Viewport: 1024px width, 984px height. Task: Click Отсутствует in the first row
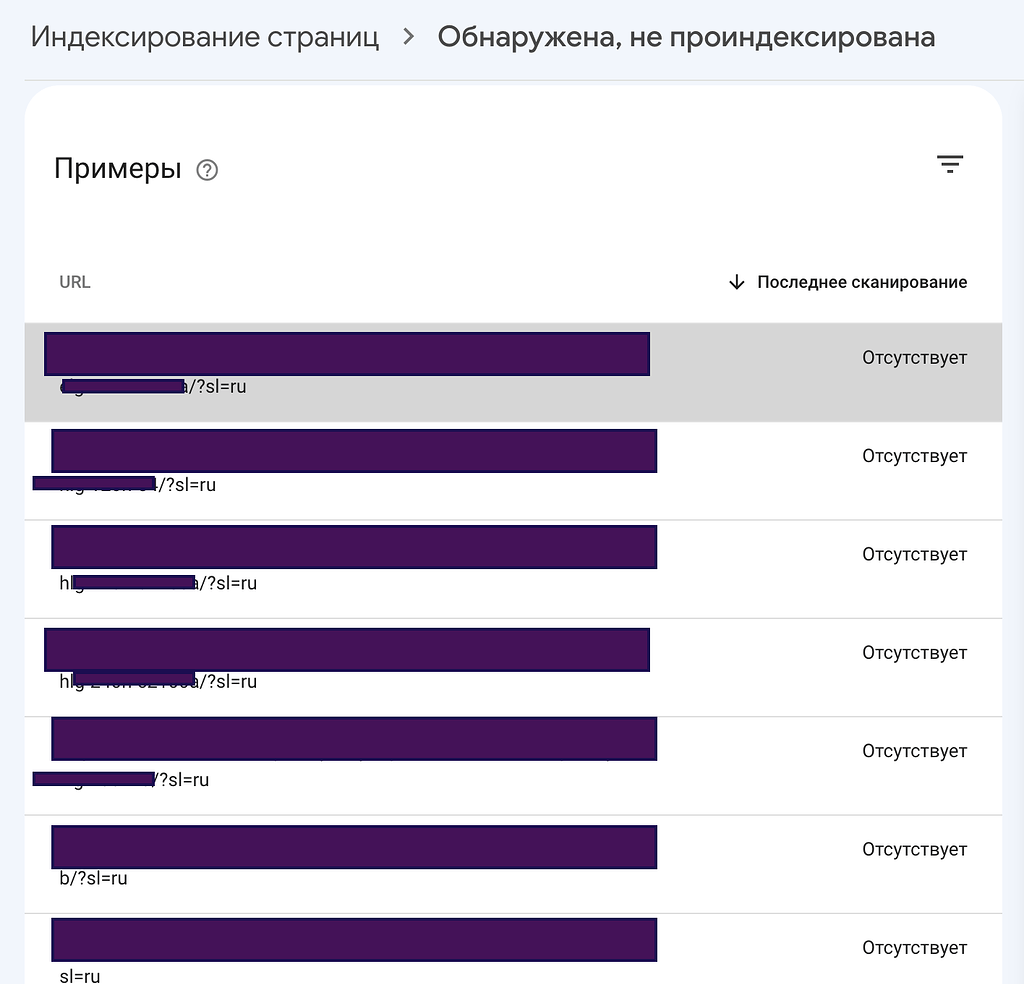point(914,357)
